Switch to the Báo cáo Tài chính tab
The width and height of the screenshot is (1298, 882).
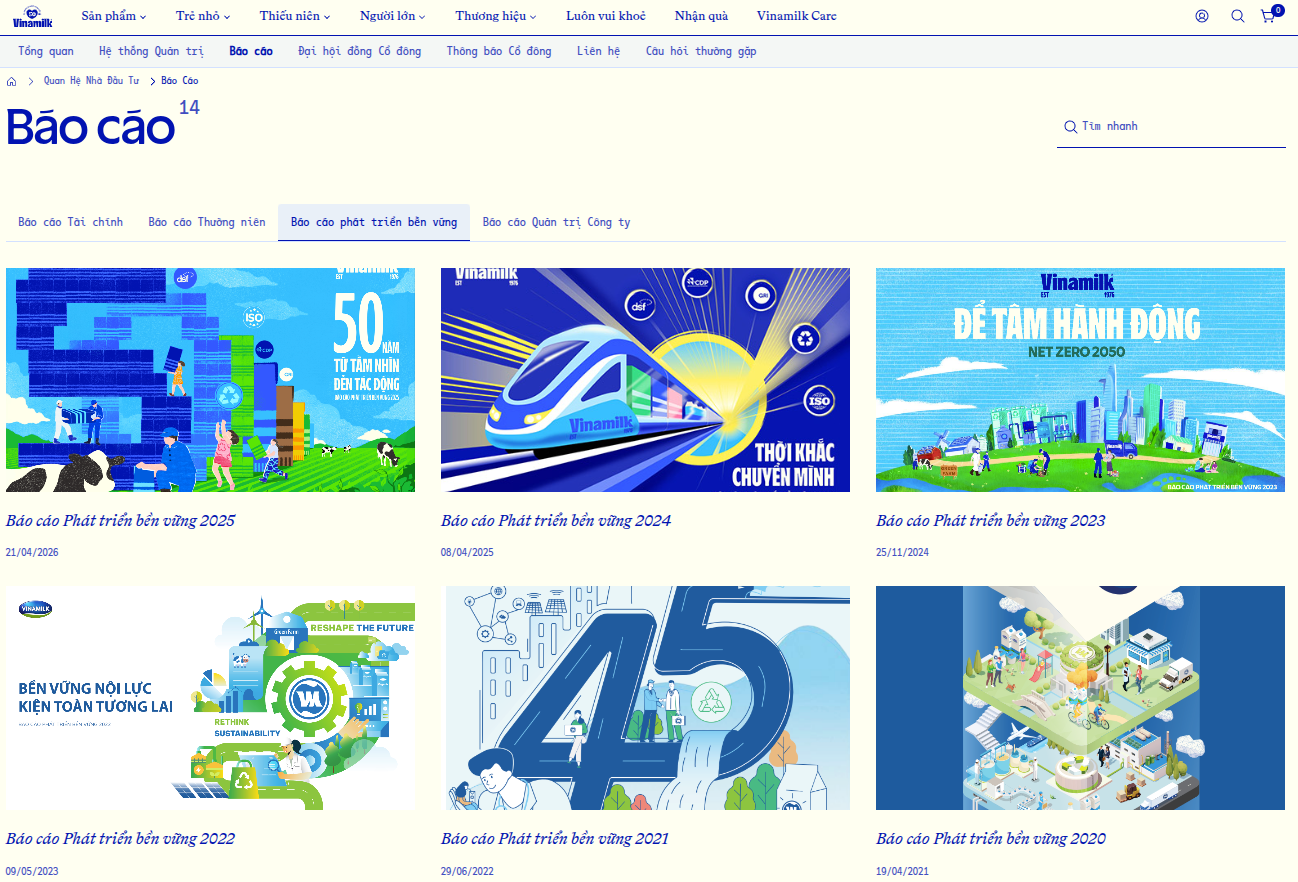(x=71, y=222)
